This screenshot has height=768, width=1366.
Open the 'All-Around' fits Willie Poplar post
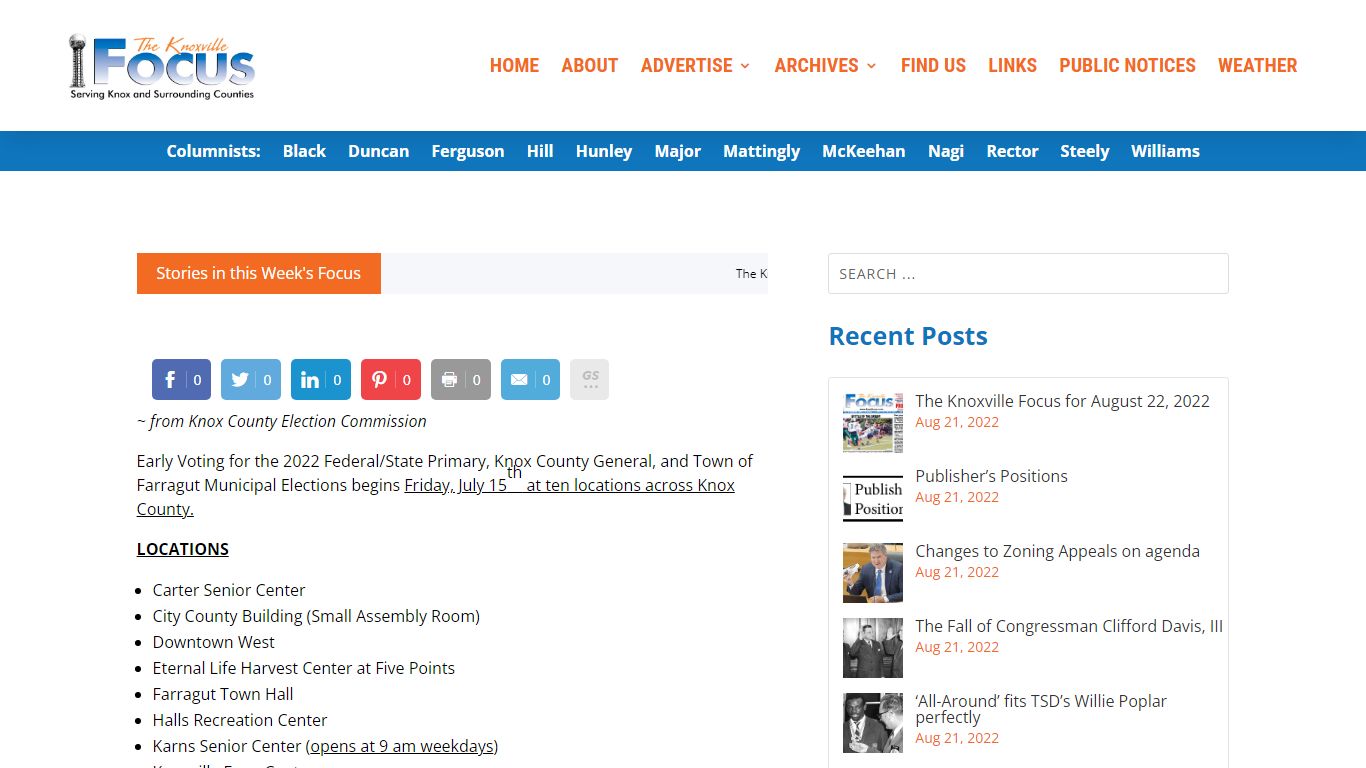point(1041,709)
